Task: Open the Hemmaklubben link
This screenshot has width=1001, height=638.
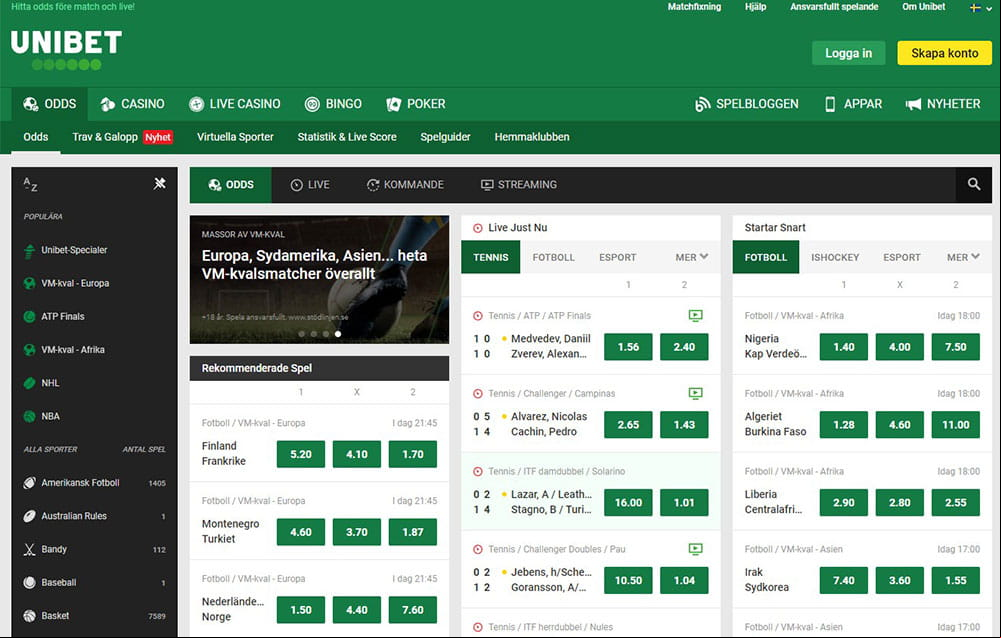Action: (532, 137)
